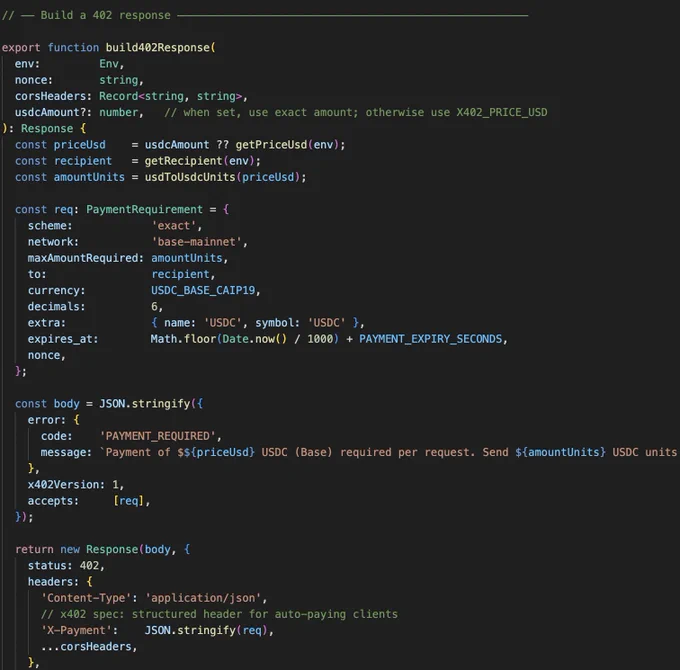
Task: Click the "function" keyword
Action: pyautogui.click(x=73, y=48)
